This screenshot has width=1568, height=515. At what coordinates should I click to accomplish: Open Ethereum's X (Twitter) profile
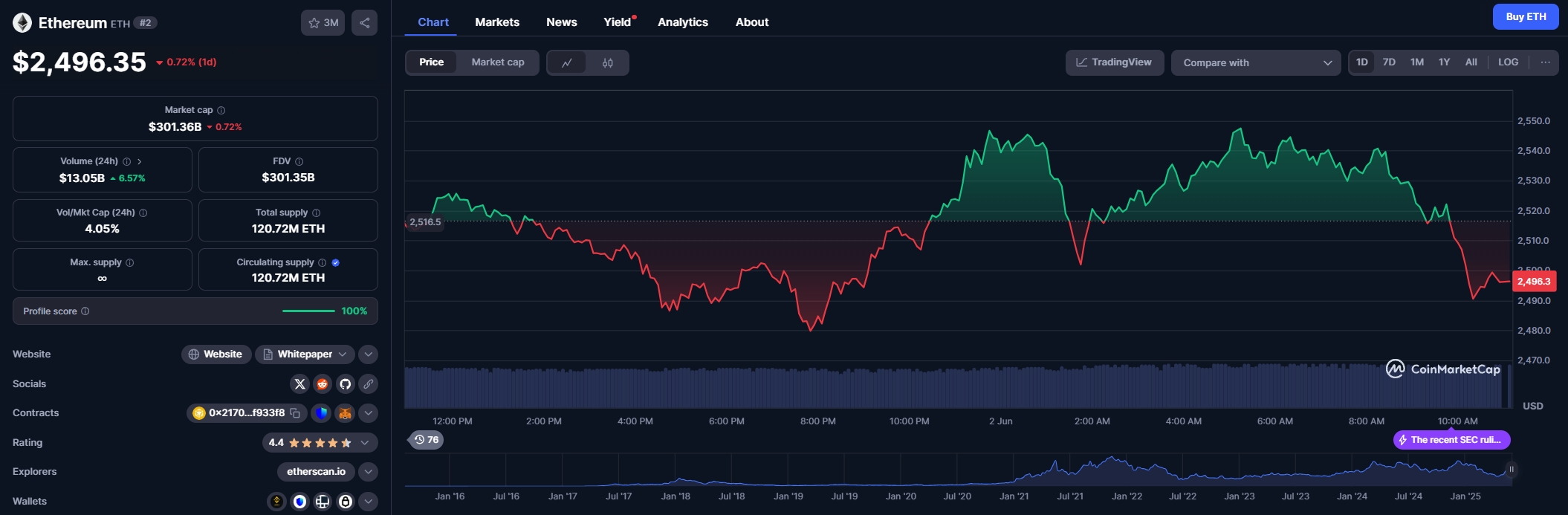[x=299, y=384]
